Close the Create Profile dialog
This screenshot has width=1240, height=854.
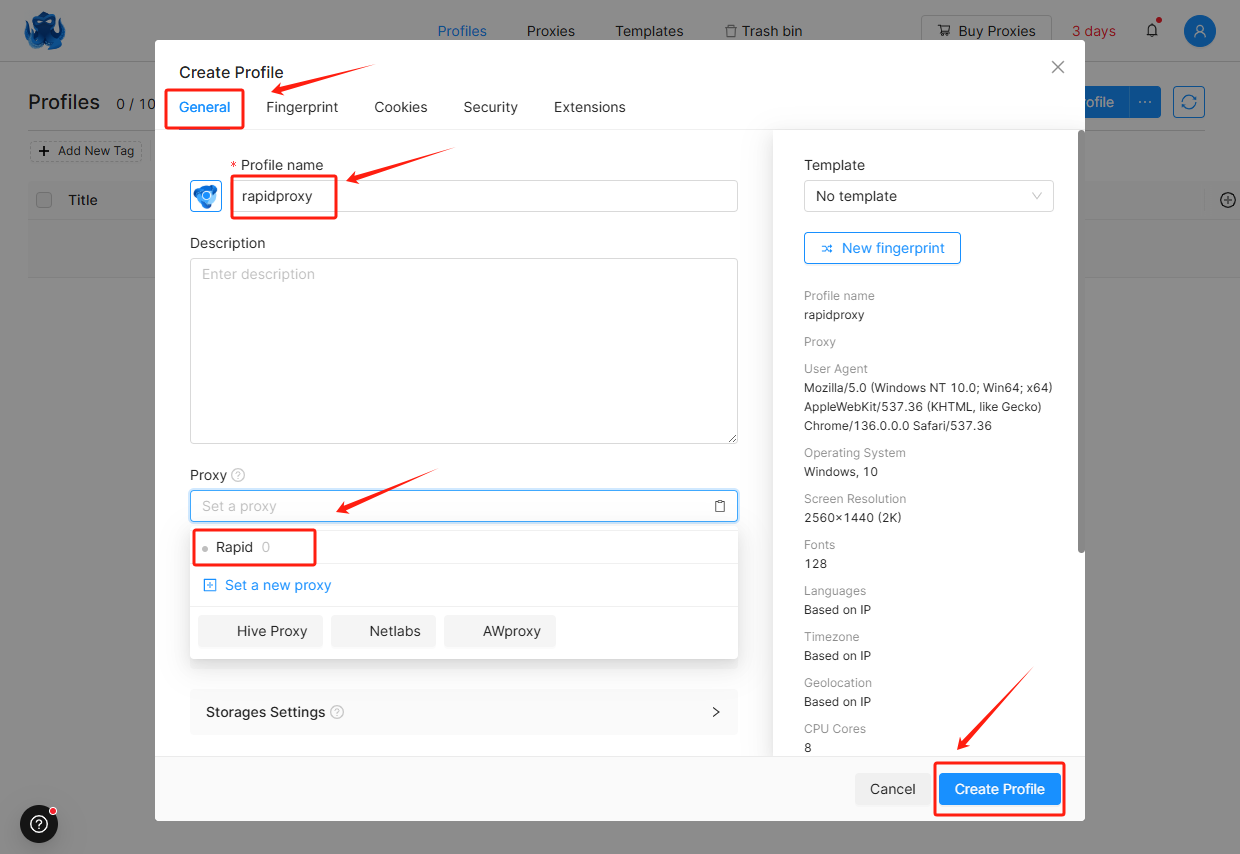pyautogui.click(x=1058, y=67)
